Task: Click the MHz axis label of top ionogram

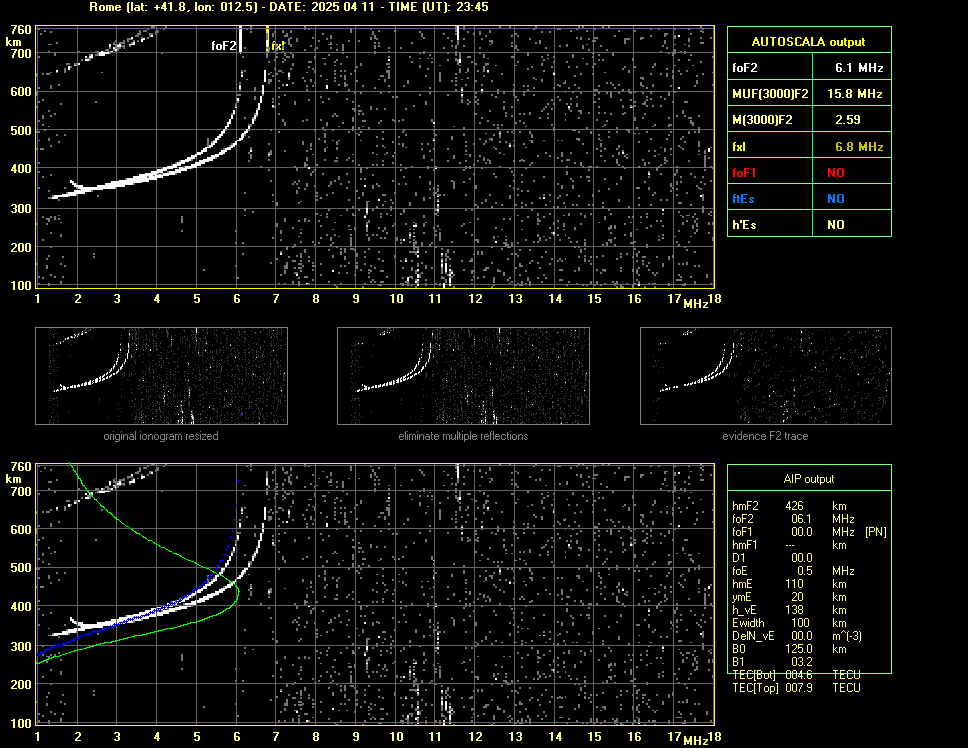Action: pyautogui.click(x=695, y=304)
